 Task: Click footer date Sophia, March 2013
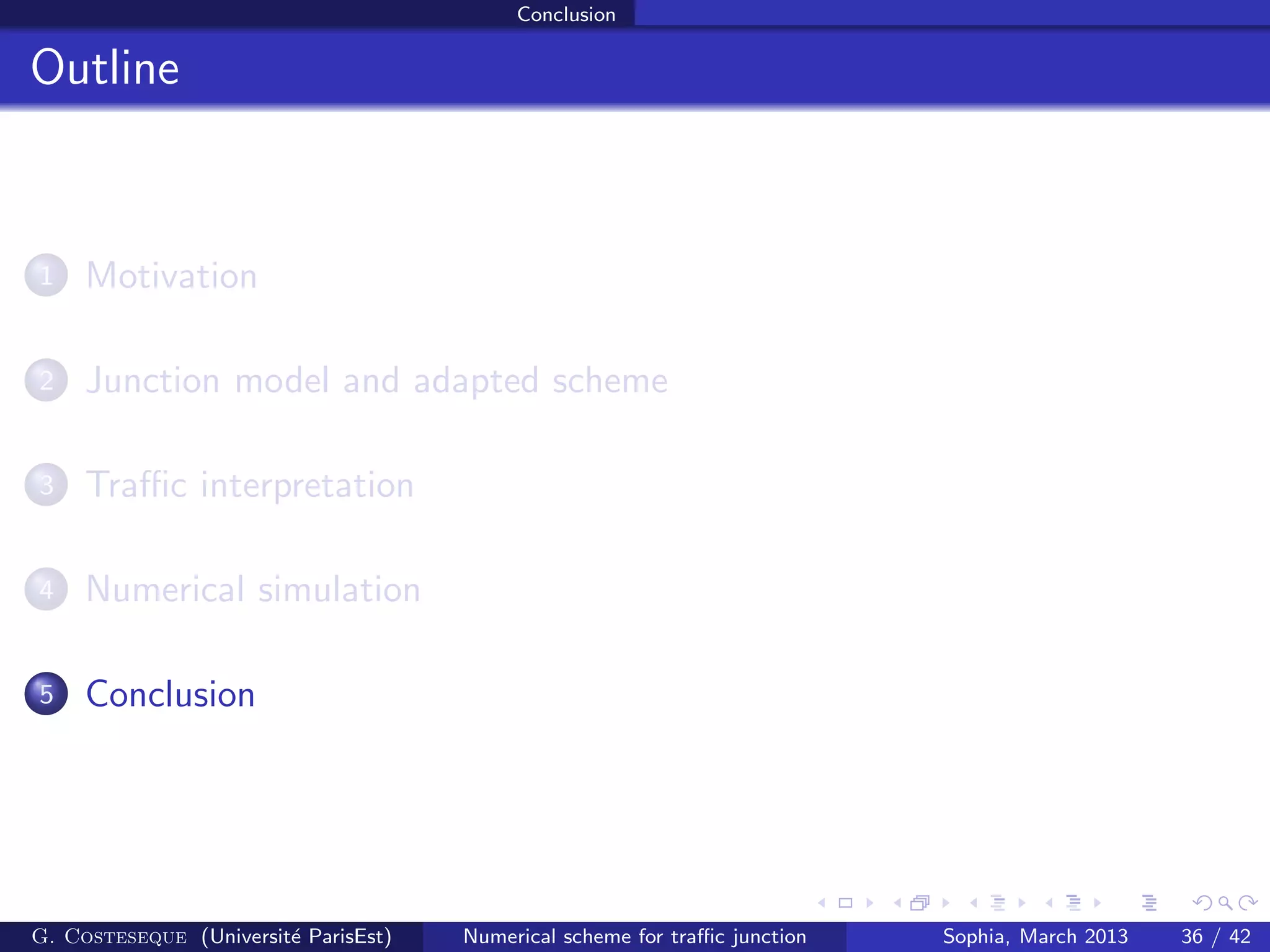[x=1035, y=937]
